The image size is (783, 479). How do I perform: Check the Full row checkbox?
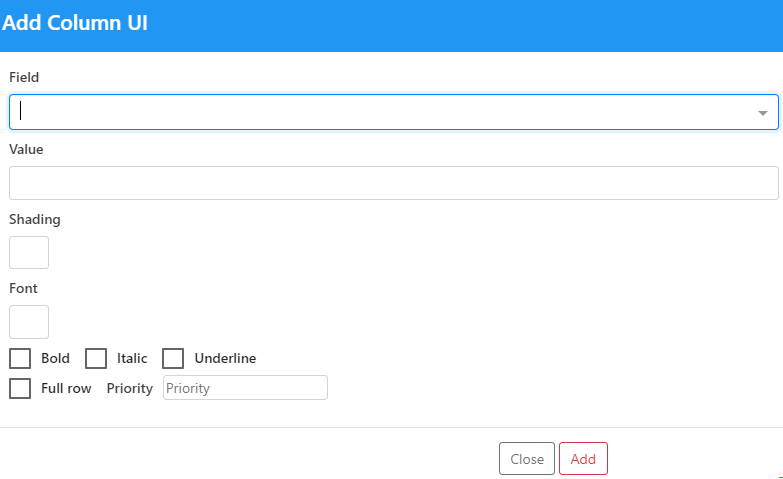pos(20,388)
